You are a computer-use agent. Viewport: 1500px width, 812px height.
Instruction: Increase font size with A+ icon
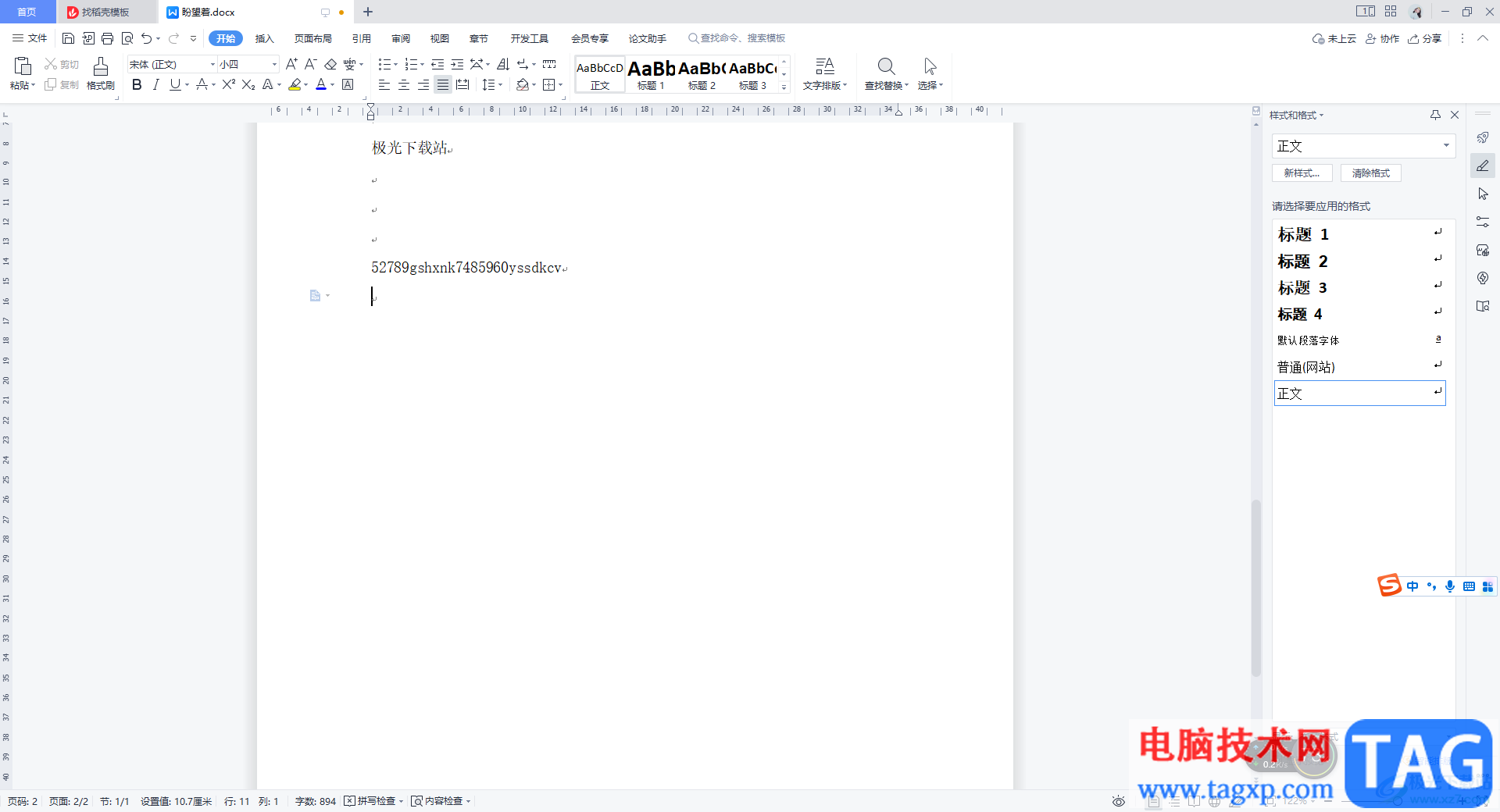(291, 64)
